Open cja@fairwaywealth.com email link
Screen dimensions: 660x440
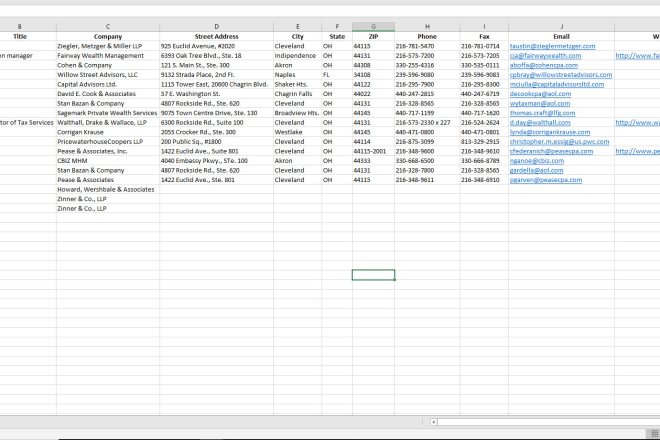545,56
